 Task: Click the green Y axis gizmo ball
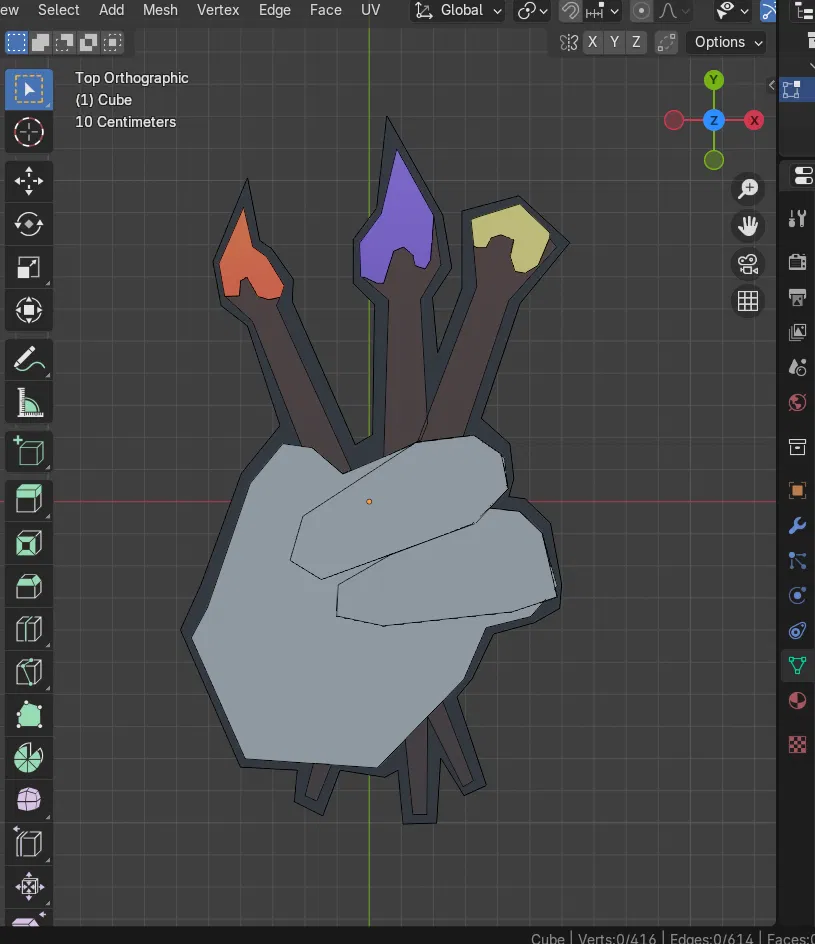(714, 80)
